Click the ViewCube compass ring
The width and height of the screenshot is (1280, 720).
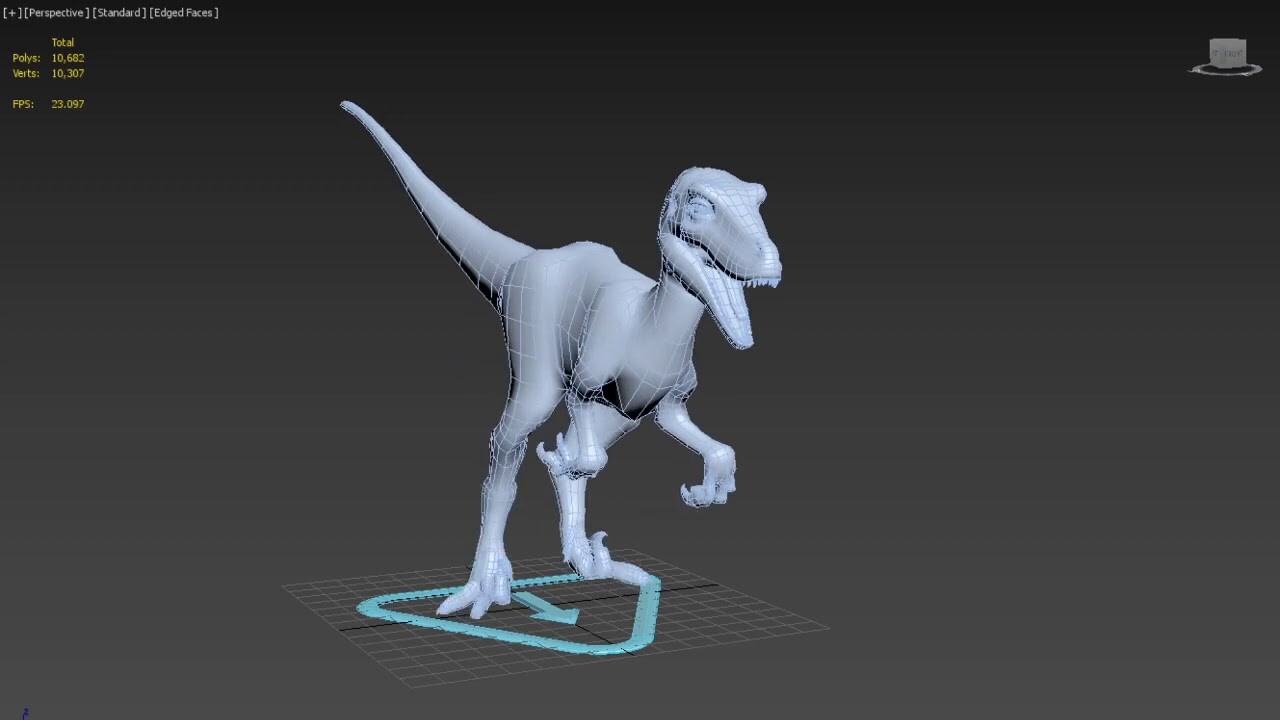1225,74
